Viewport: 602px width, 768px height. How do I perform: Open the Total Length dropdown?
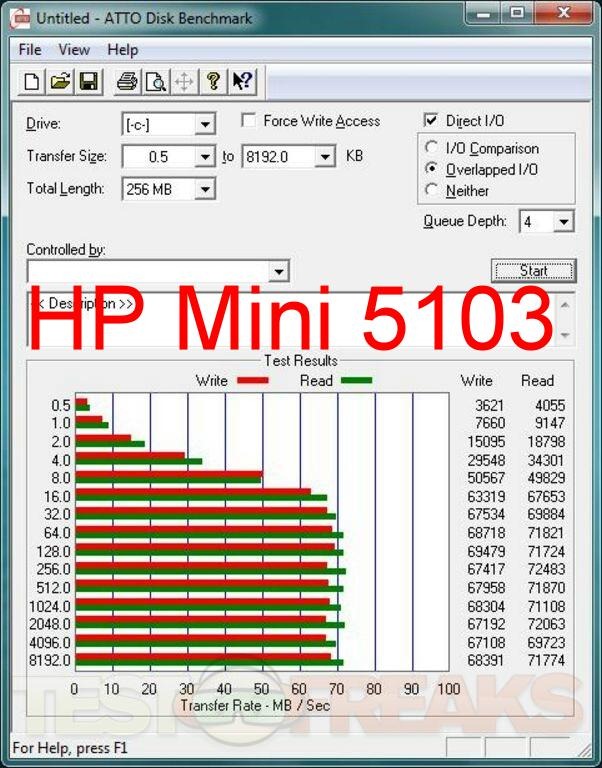(x=205, y=189)
